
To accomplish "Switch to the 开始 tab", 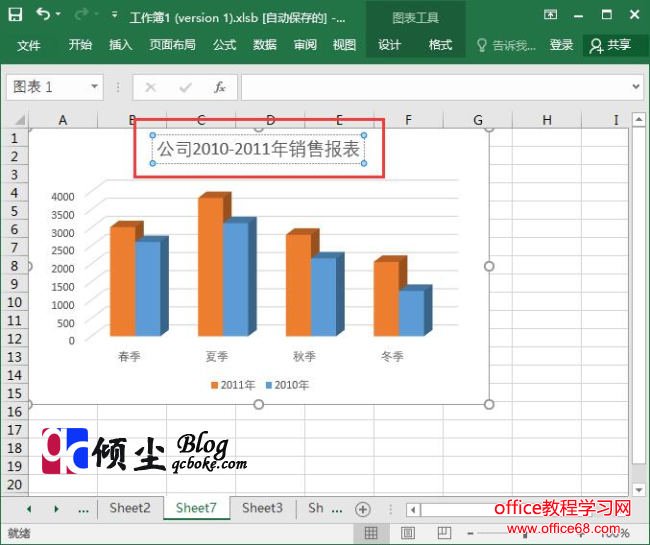I will (80, 44).
